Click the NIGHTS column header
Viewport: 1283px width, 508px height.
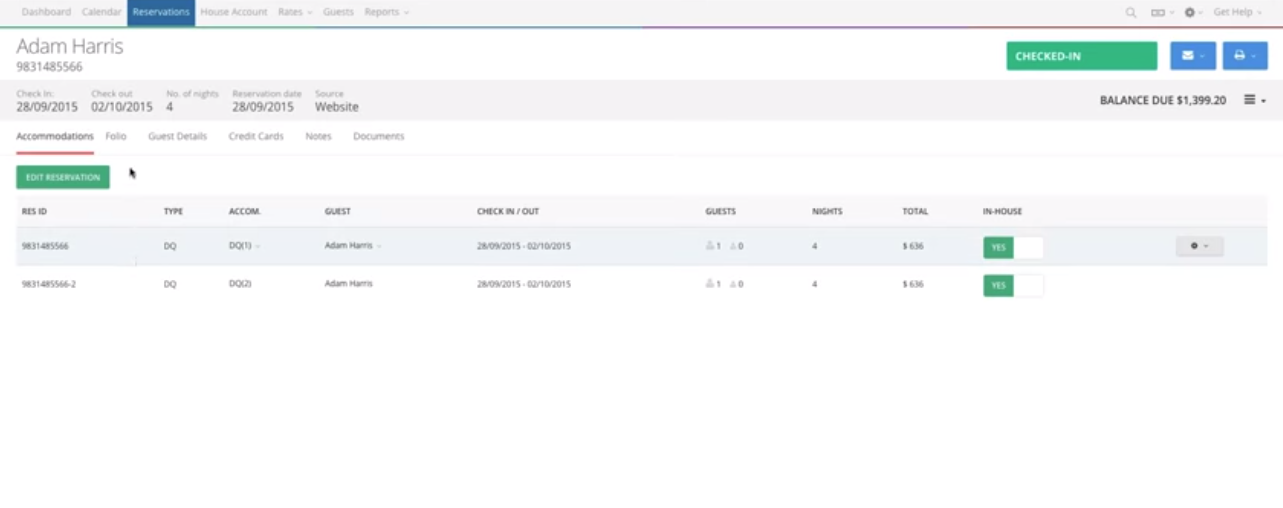pos(827,212)
